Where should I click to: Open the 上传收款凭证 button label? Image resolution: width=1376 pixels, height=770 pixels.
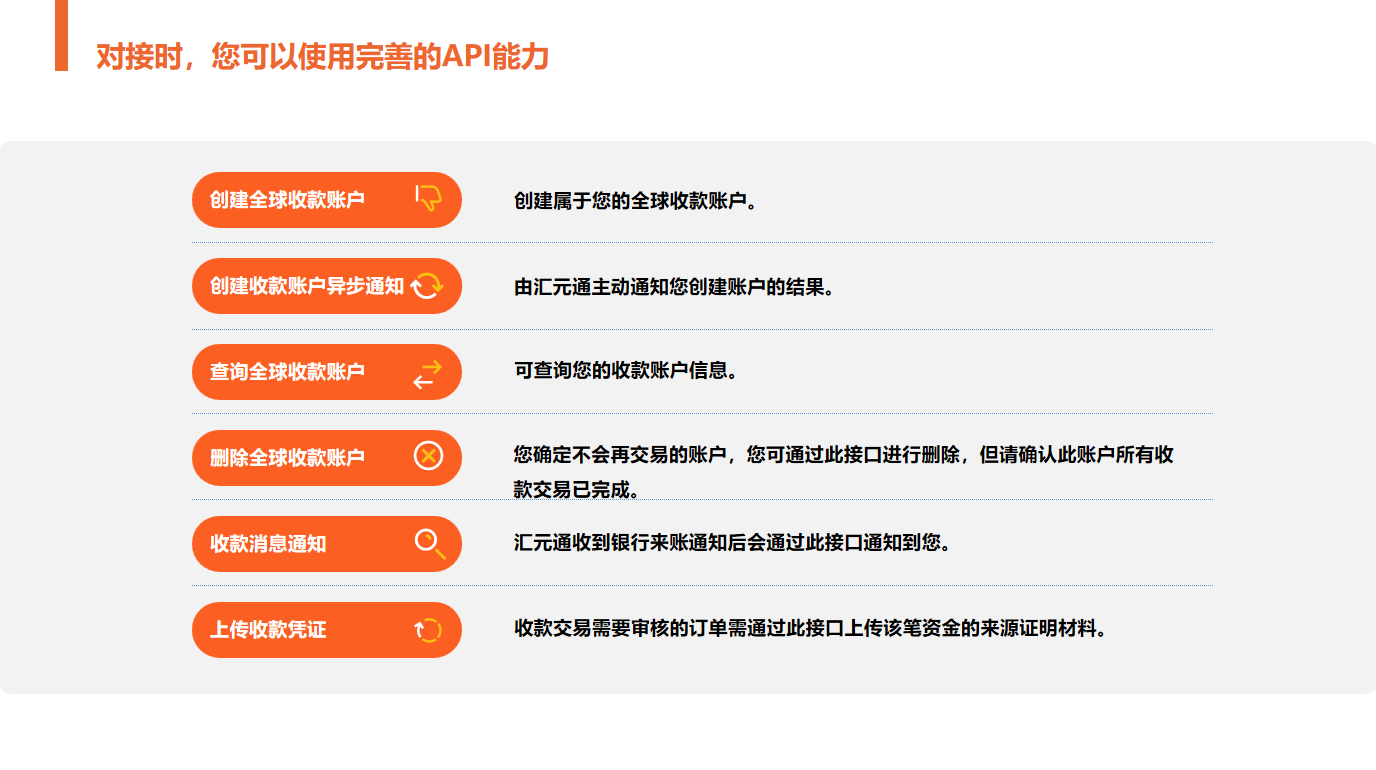(x=268, y=630)
